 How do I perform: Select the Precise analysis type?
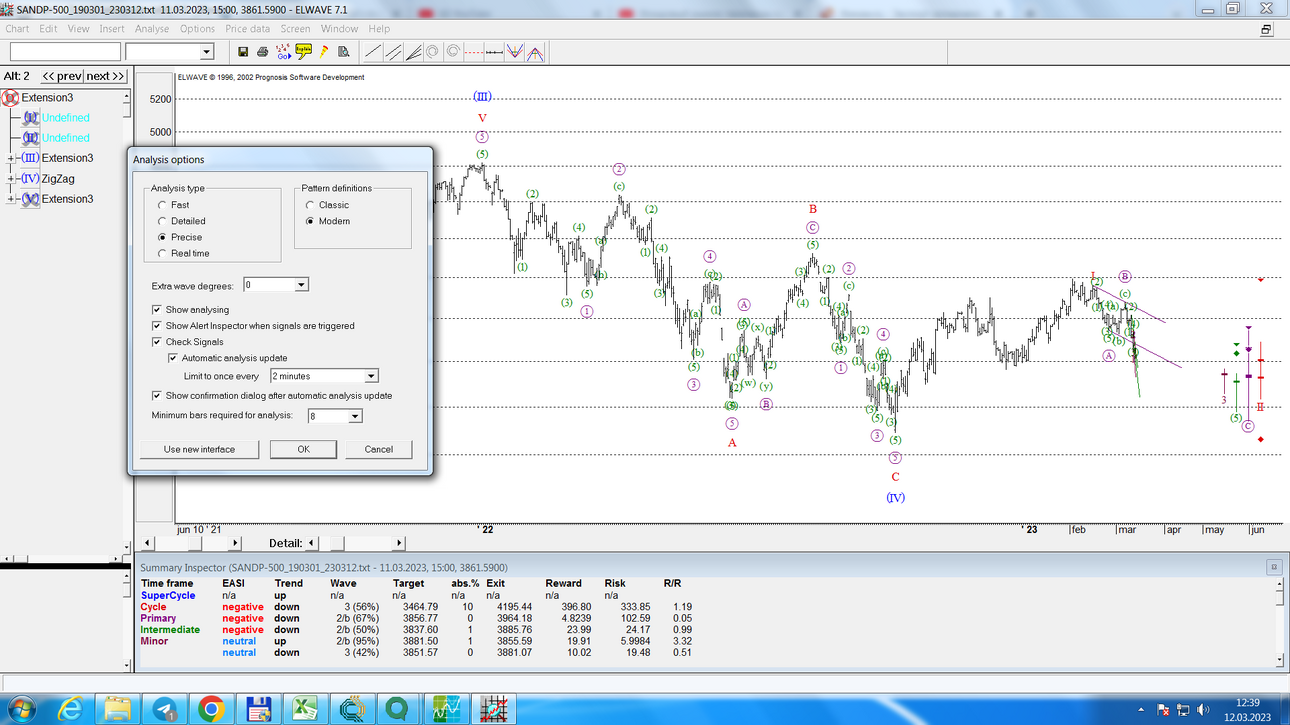pyautogui.click(x=180, y=237)
